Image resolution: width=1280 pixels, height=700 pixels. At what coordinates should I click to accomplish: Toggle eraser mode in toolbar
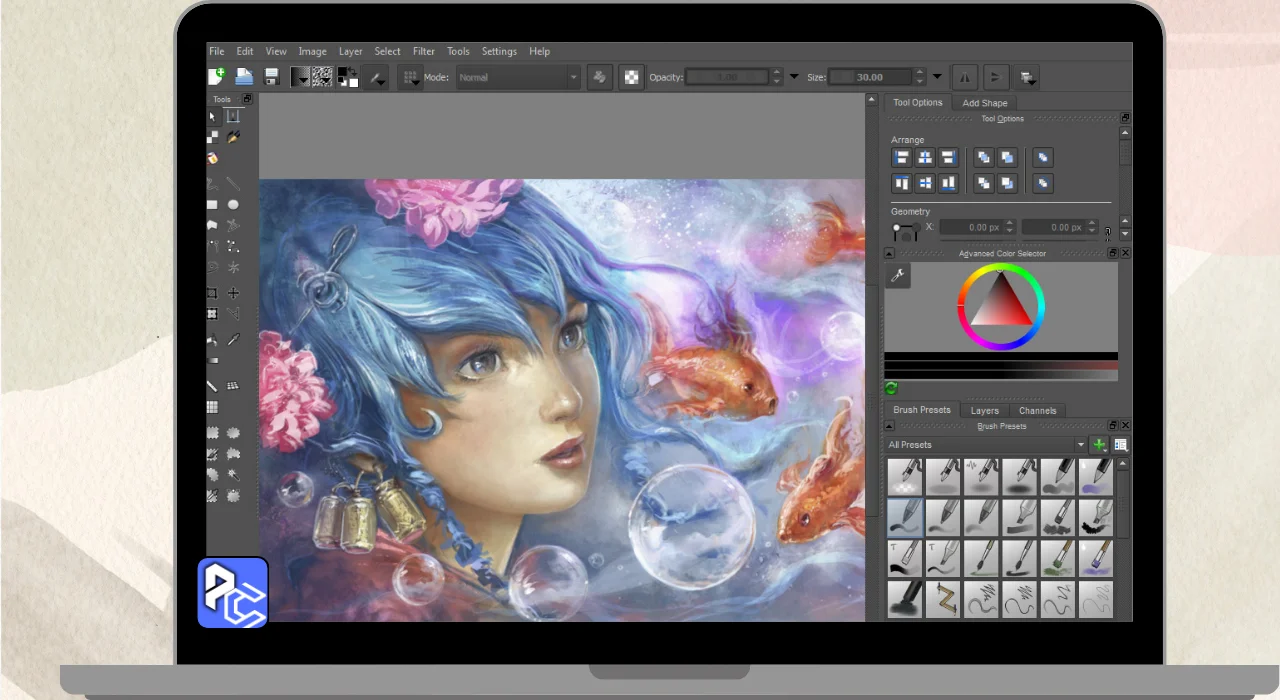click(599, 77)
